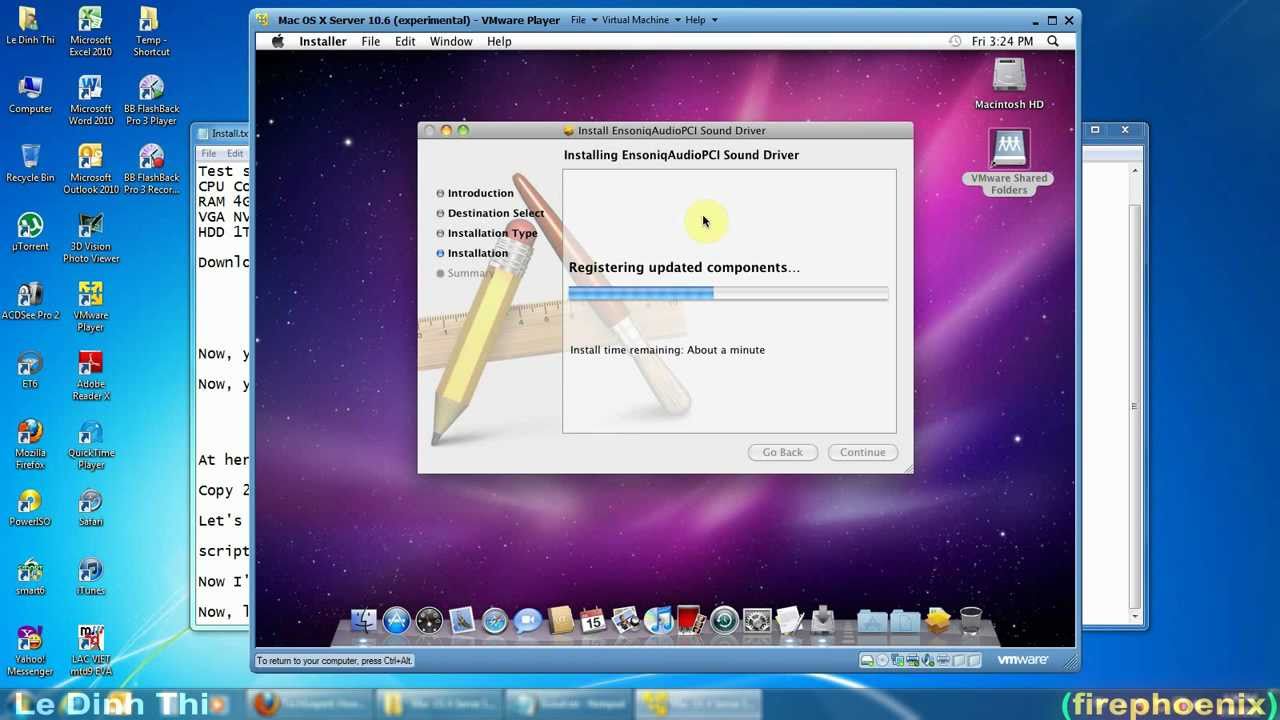Open Notepad File menu in Install.txt window
The width and height of the screenshot is (1280, 720).
tap(208, 153)
